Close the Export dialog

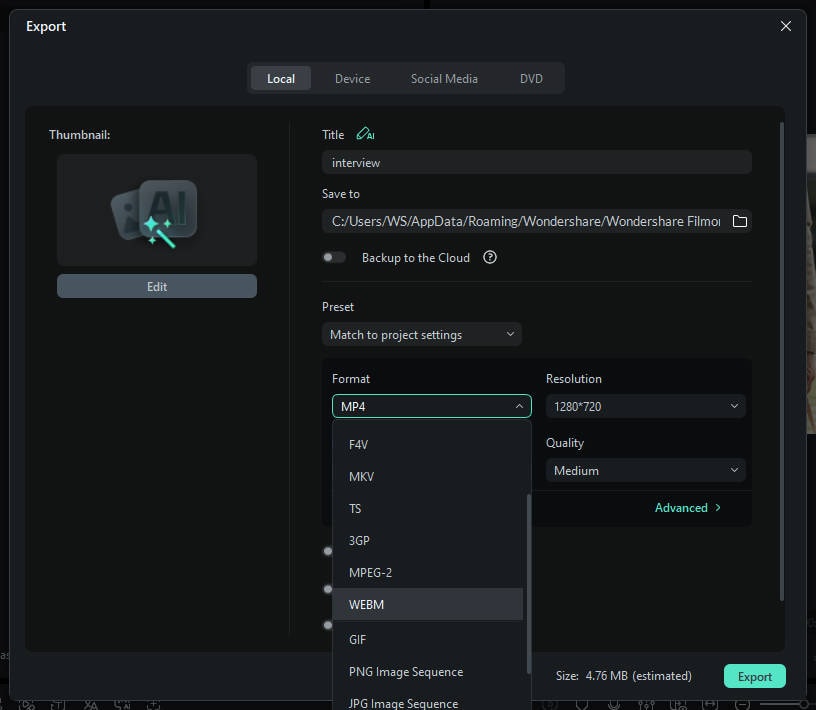click(785, 26)
